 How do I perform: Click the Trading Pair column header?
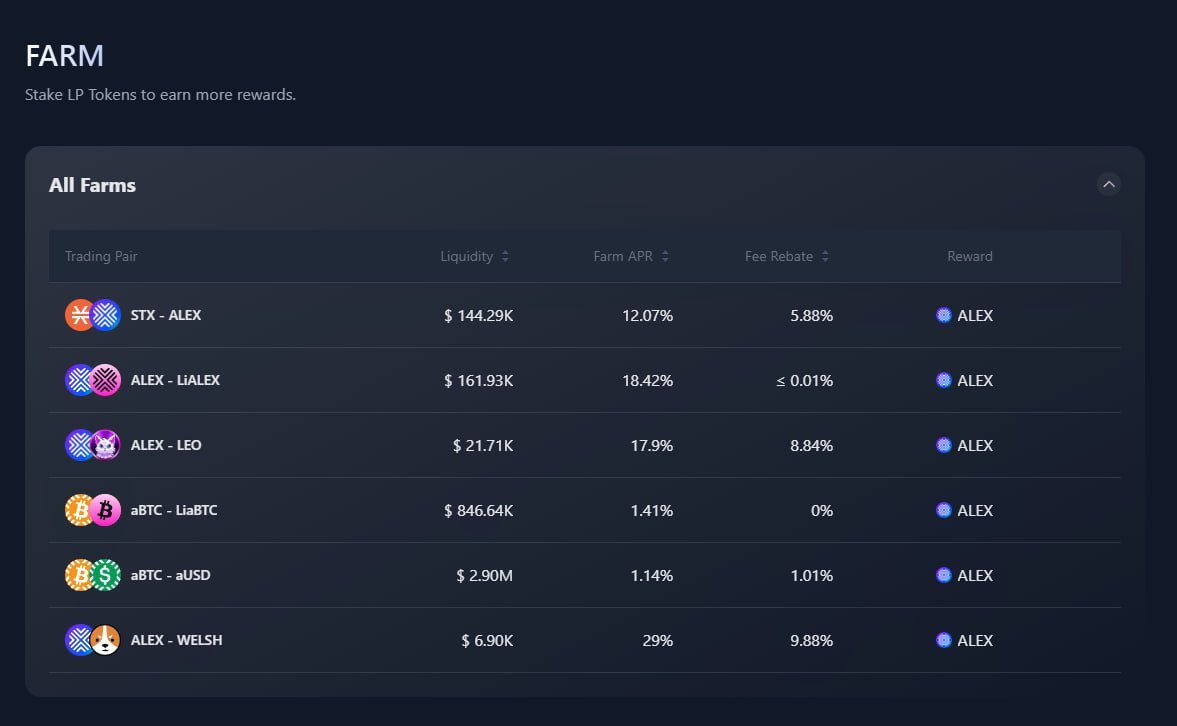click(x=101, y=256)
